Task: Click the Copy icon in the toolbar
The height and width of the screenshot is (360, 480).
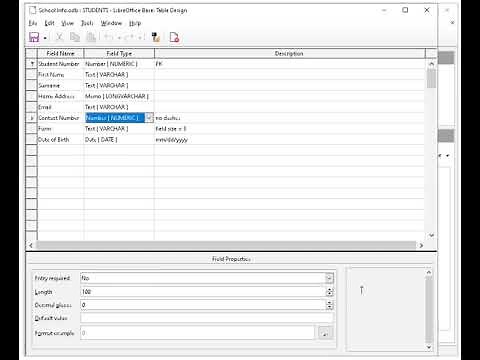Action: [x=75, y=37]
